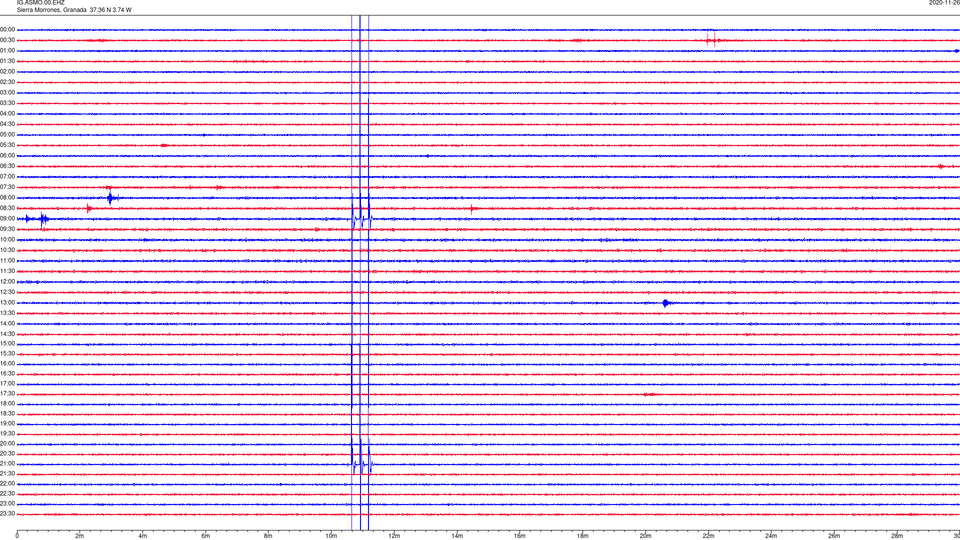Screen dimensions: 960x540
Task: Select the 17:30 trace time label
Action: tap(7, 394)
